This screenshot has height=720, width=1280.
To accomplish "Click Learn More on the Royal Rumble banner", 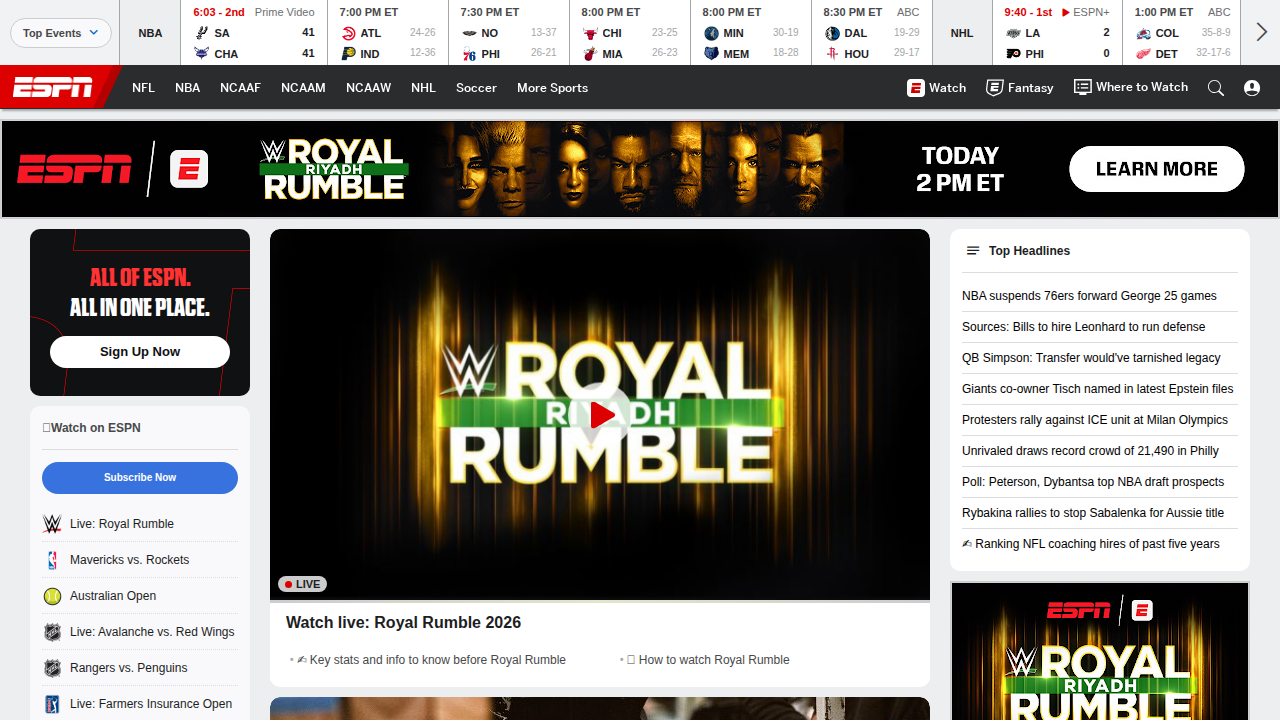I will point(1156,169).
